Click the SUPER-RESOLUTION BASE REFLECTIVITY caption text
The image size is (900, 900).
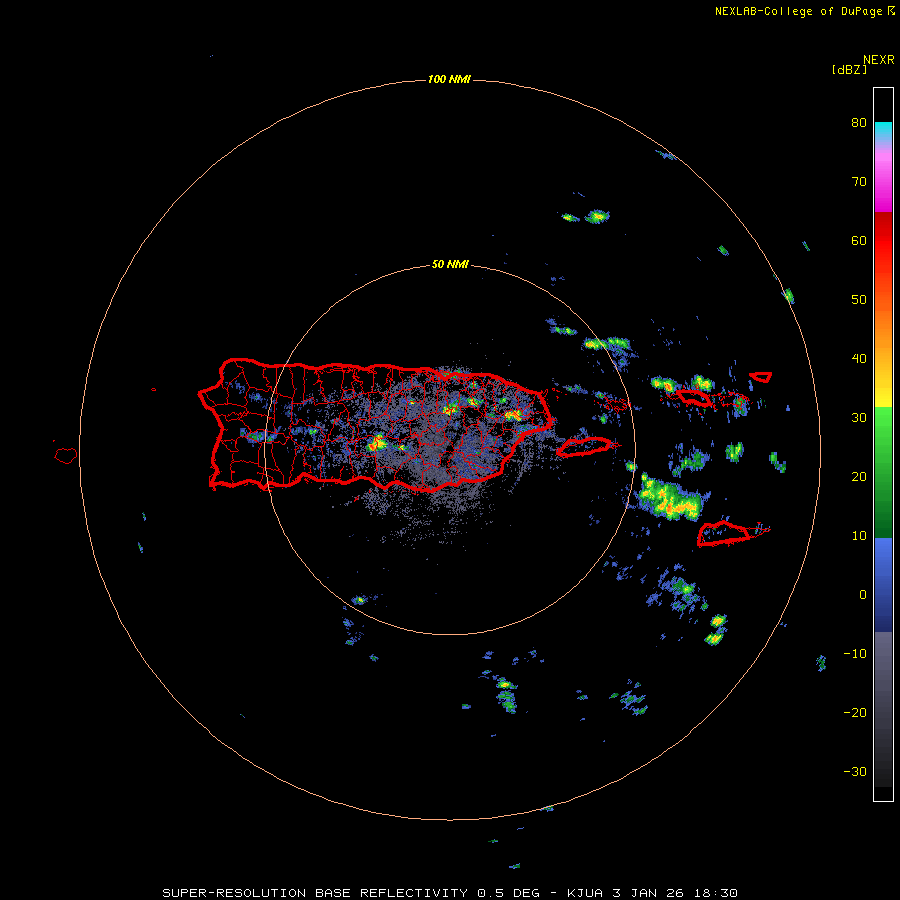pos(315,893)
